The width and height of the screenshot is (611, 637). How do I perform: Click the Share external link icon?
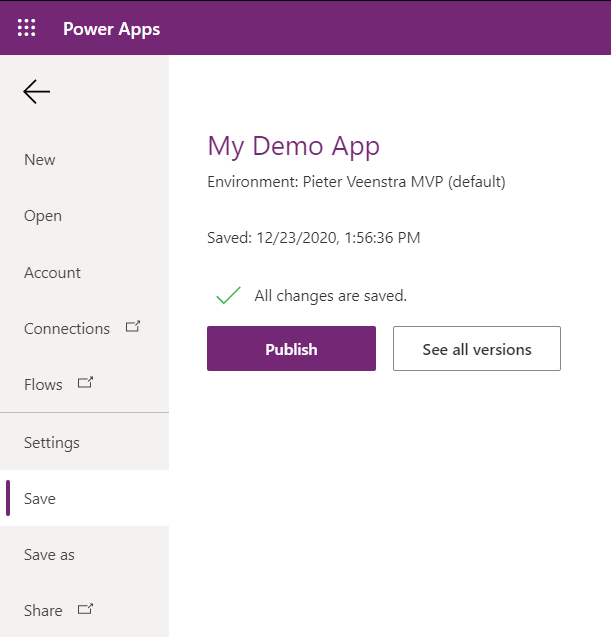[85, 609]
